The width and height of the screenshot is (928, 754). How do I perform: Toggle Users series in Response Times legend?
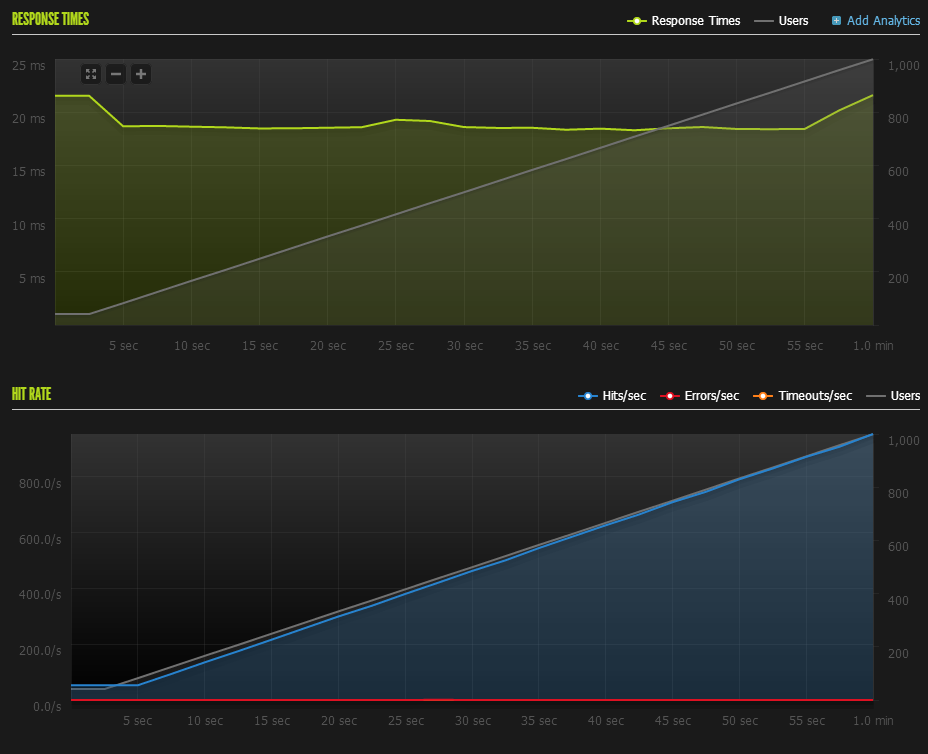pos(781,21)
